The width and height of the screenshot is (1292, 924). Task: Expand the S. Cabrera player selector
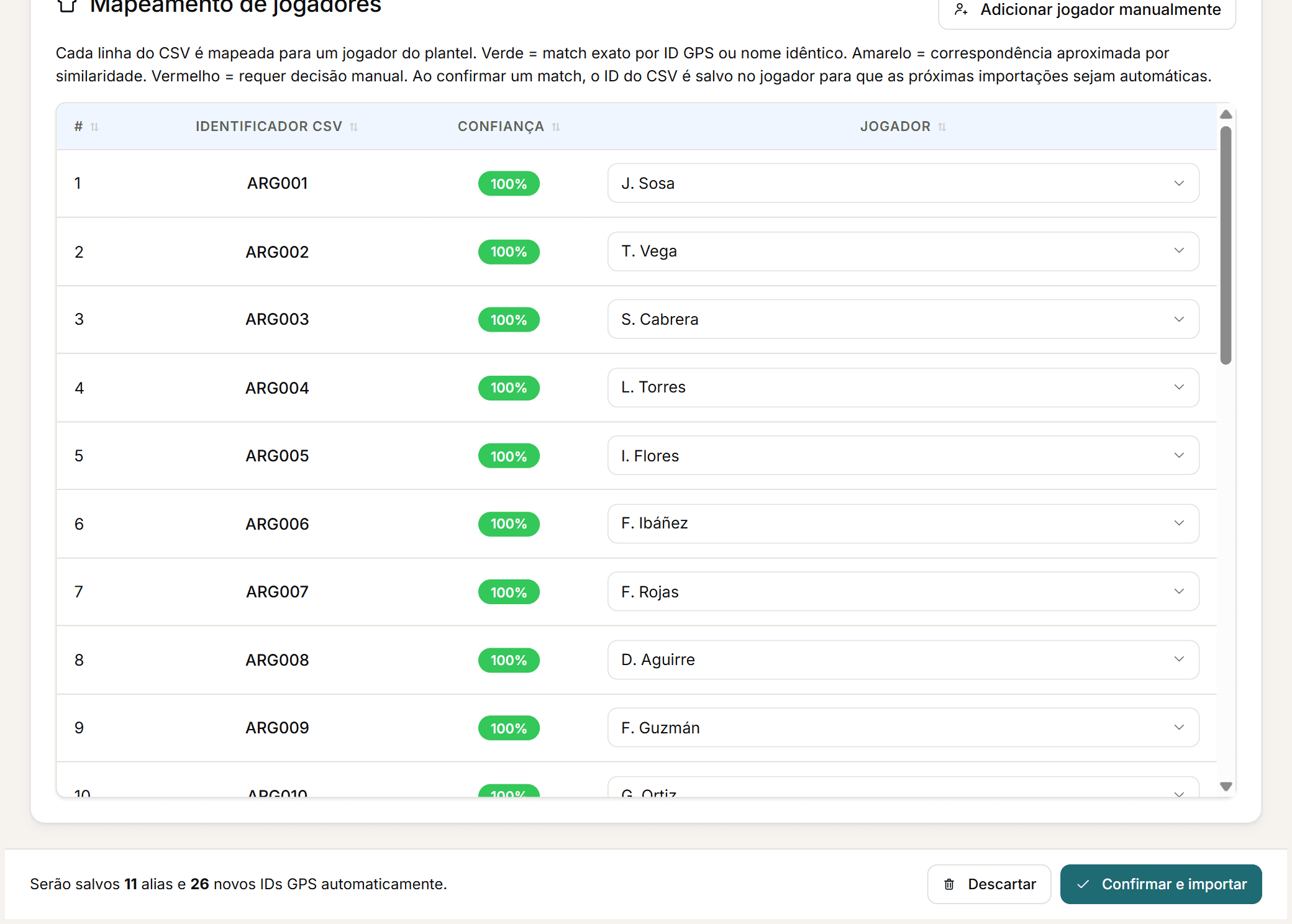point(903,319)
